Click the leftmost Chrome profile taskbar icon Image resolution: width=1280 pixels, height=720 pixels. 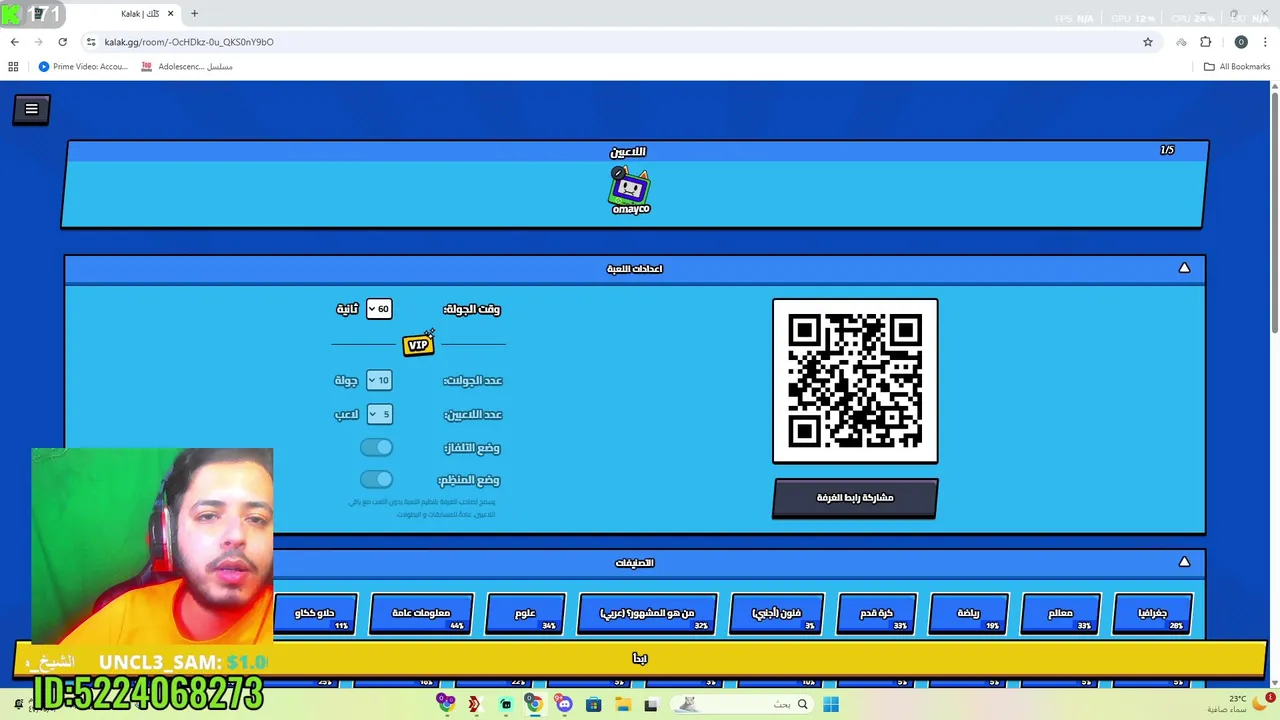tap(446, 704)
